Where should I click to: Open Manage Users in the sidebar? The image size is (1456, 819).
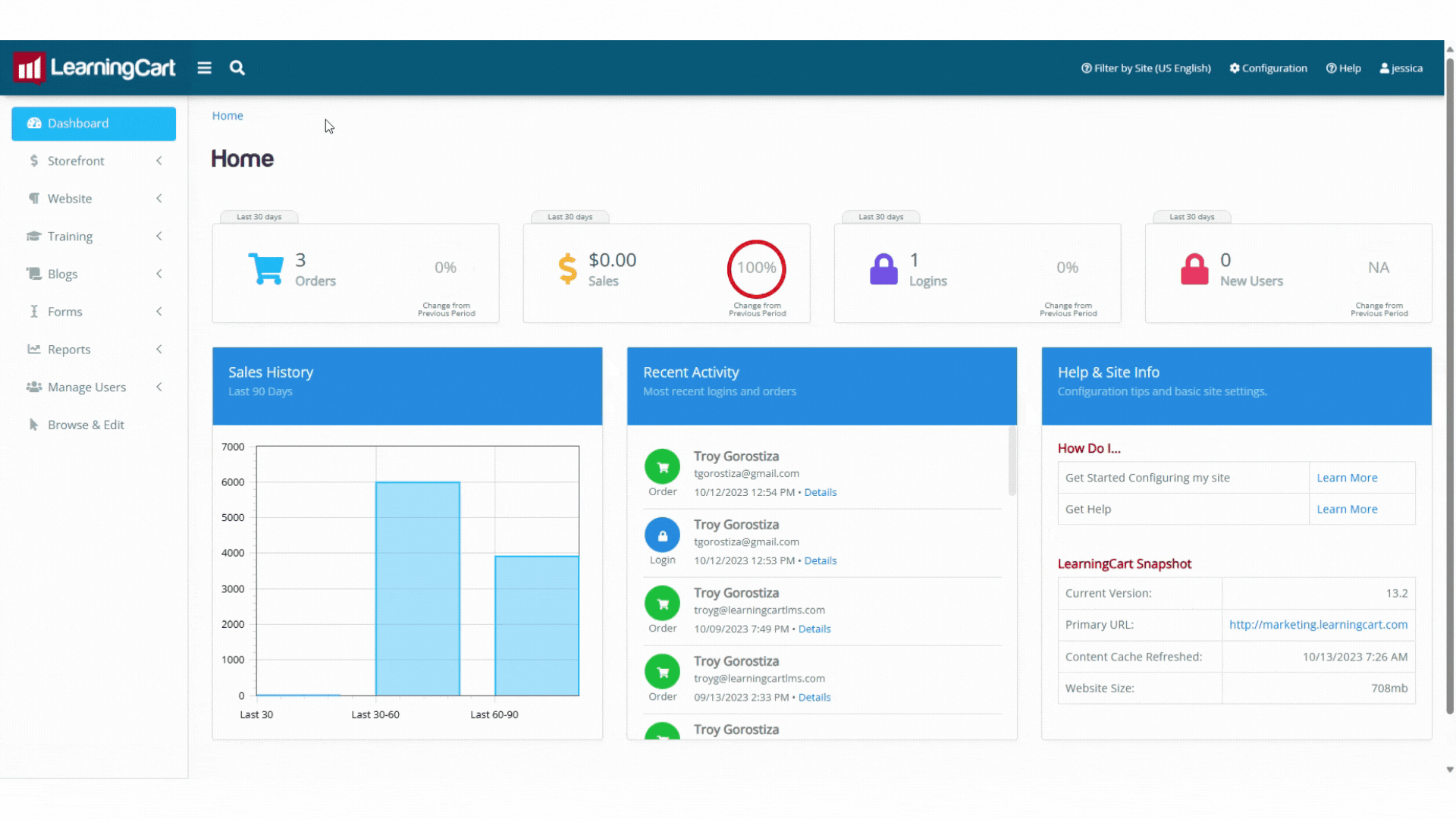click(93, 387)
